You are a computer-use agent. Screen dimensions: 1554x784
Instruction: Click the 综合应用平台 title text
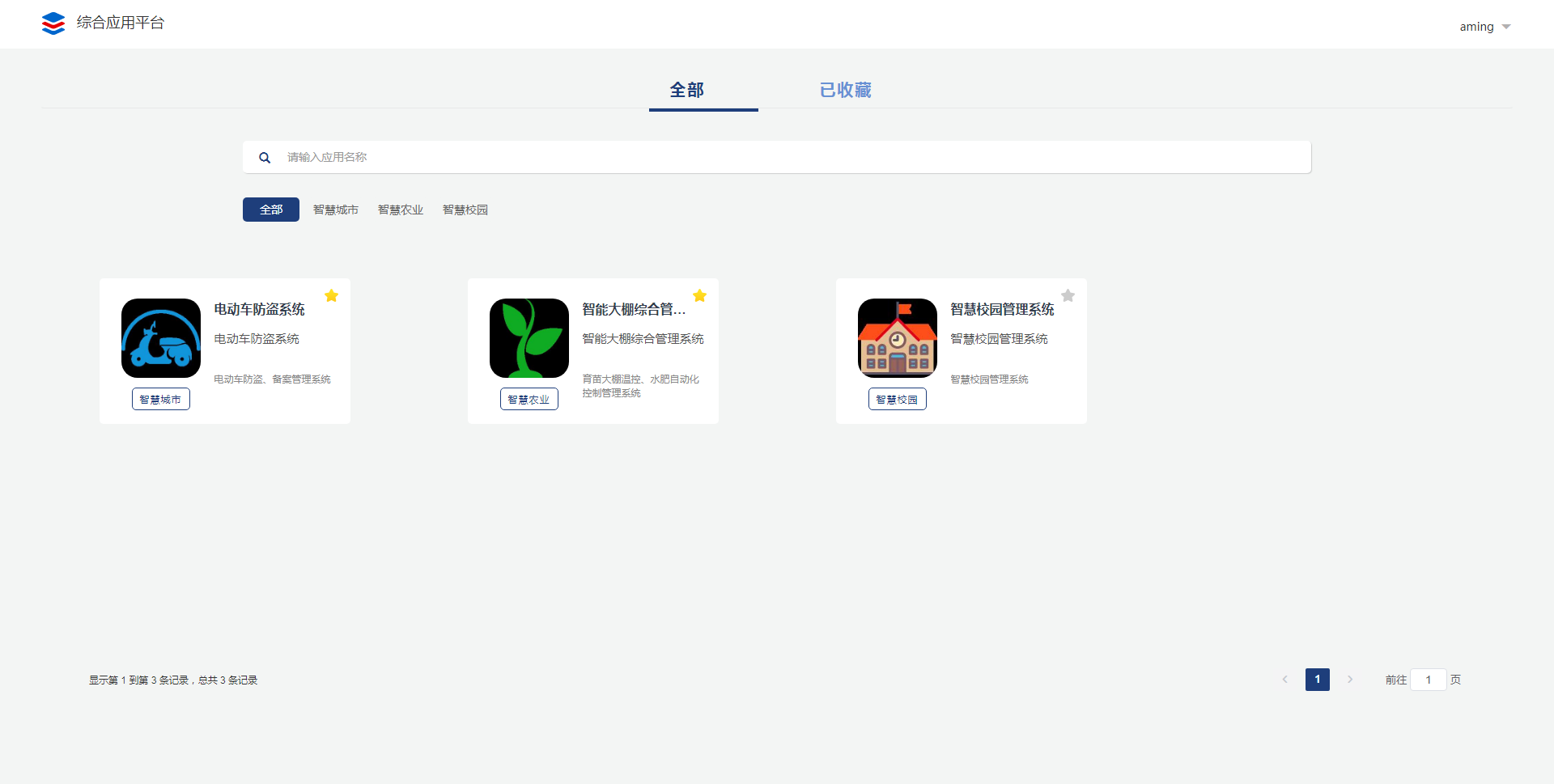(121, 23)
